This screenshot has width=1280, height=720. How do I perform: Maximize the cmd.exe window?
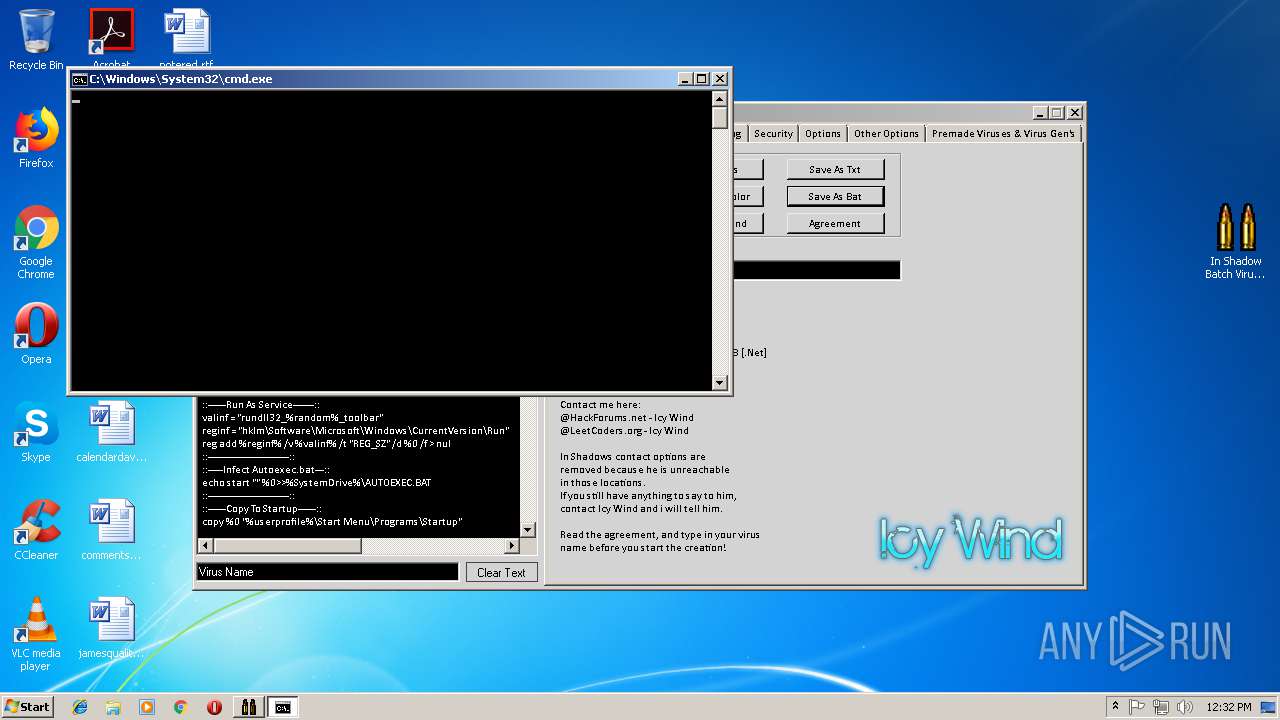(702, 79)
